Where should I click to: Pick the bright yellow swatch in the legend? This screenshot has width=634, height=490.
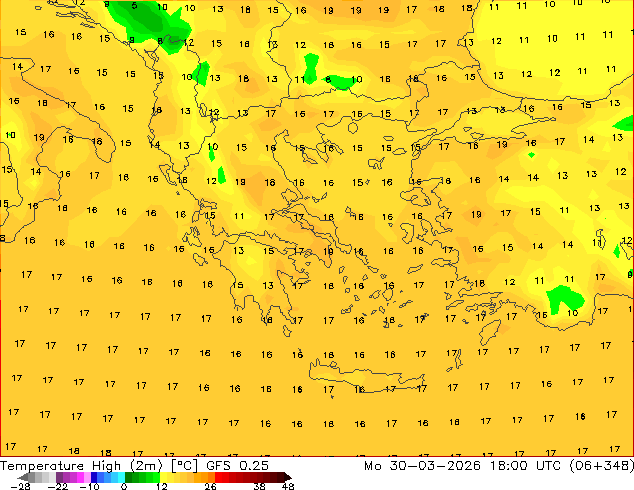point(163,477)
